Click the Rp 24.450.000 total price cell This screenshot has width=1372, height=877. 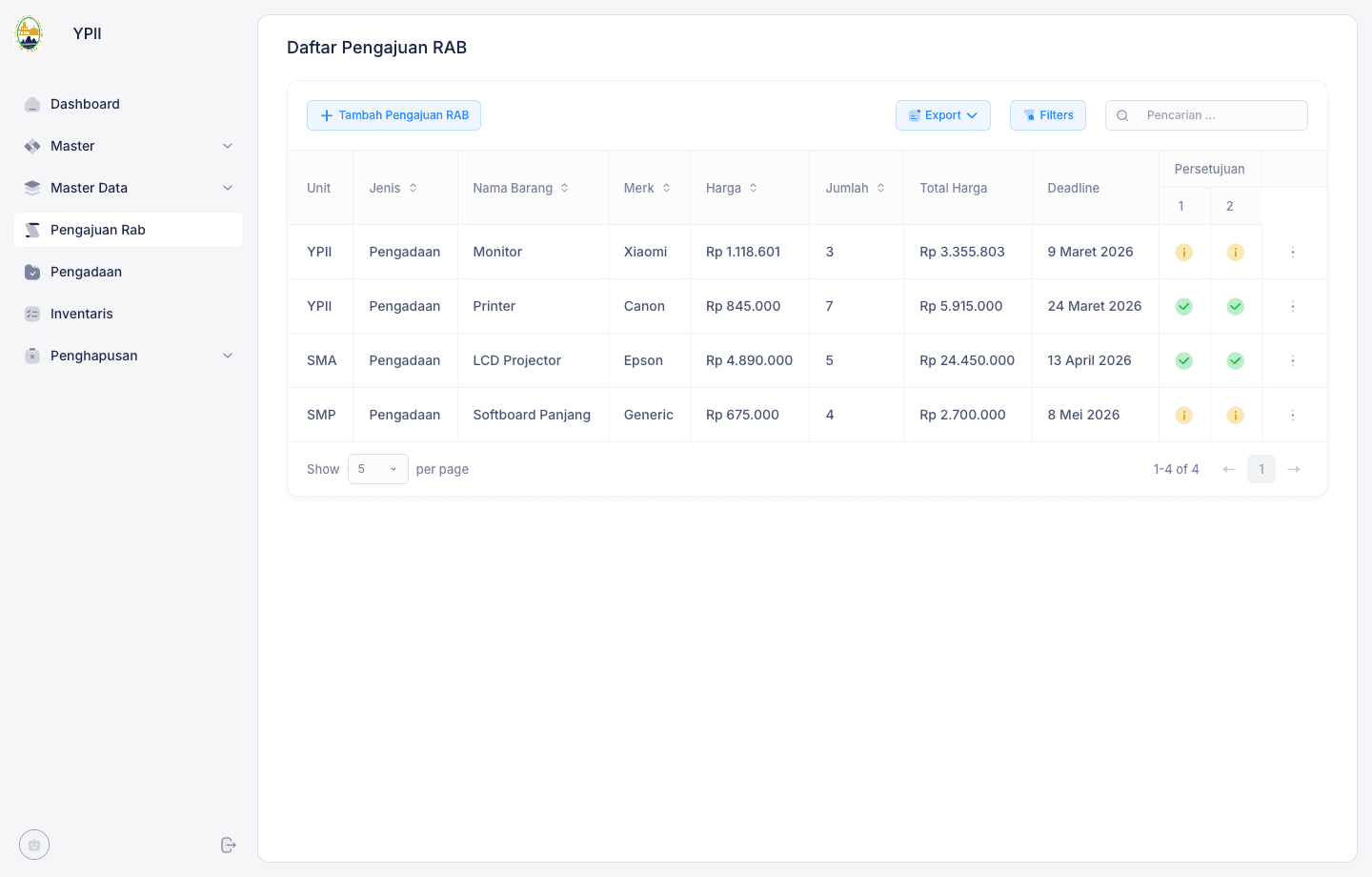click(x=967, y=360)
